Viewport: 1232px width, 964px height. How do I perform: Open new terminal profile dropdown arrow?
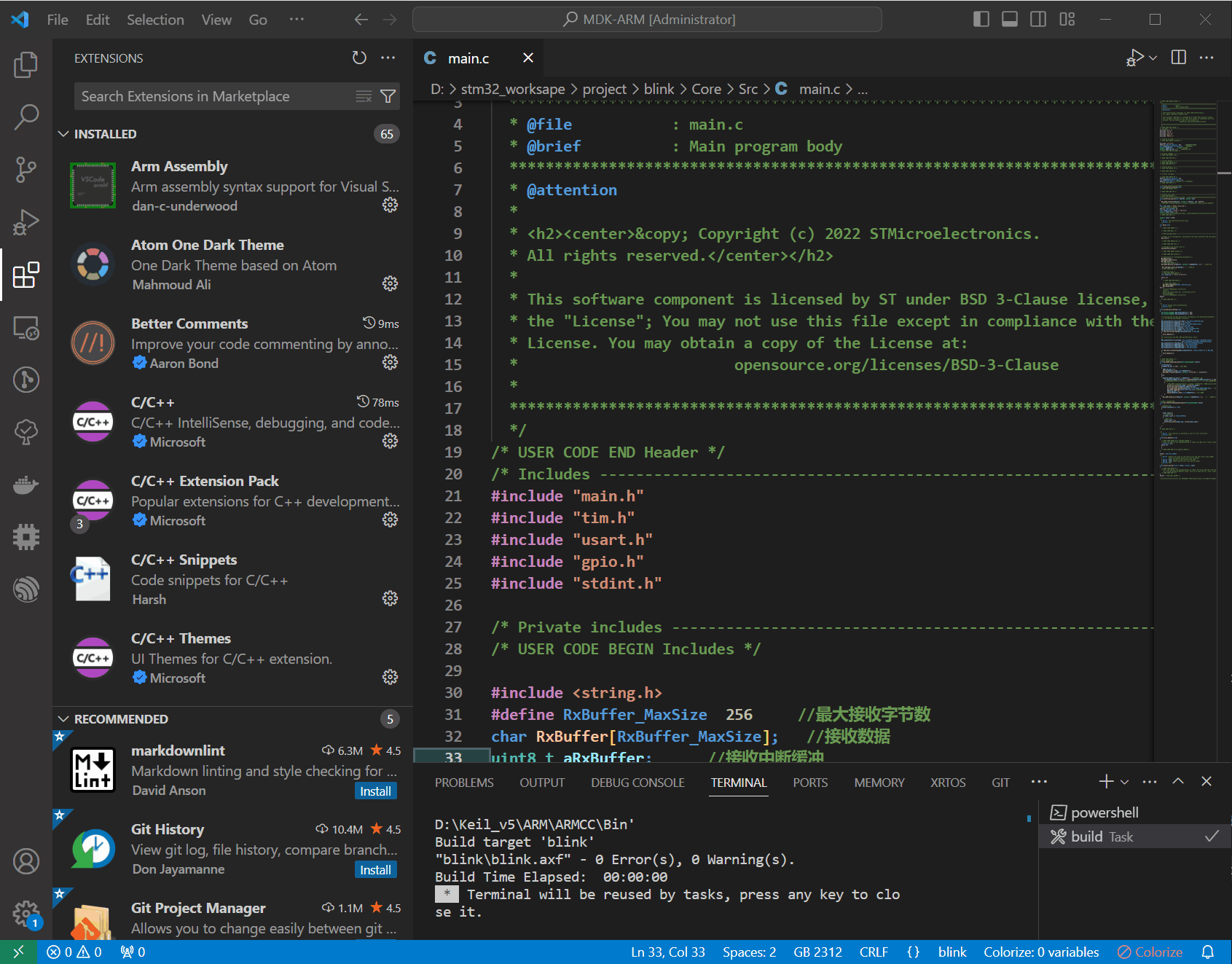tap(1125, 782)
